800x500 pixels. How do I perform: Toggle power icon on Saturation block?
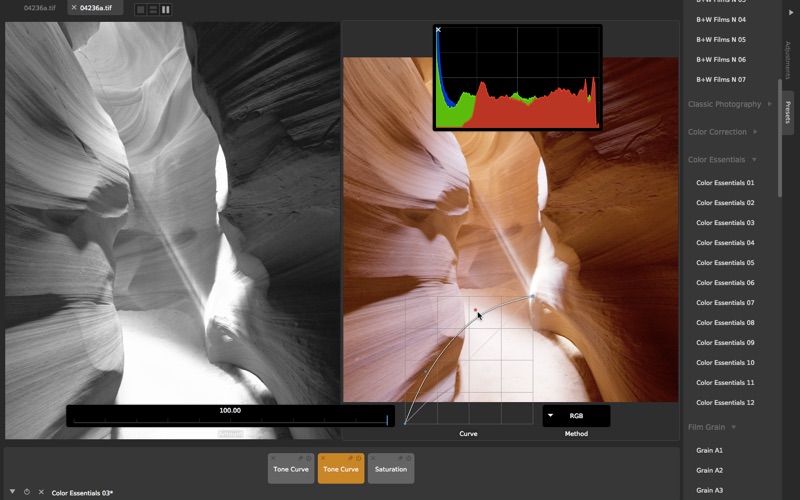[x=409, y=458]
